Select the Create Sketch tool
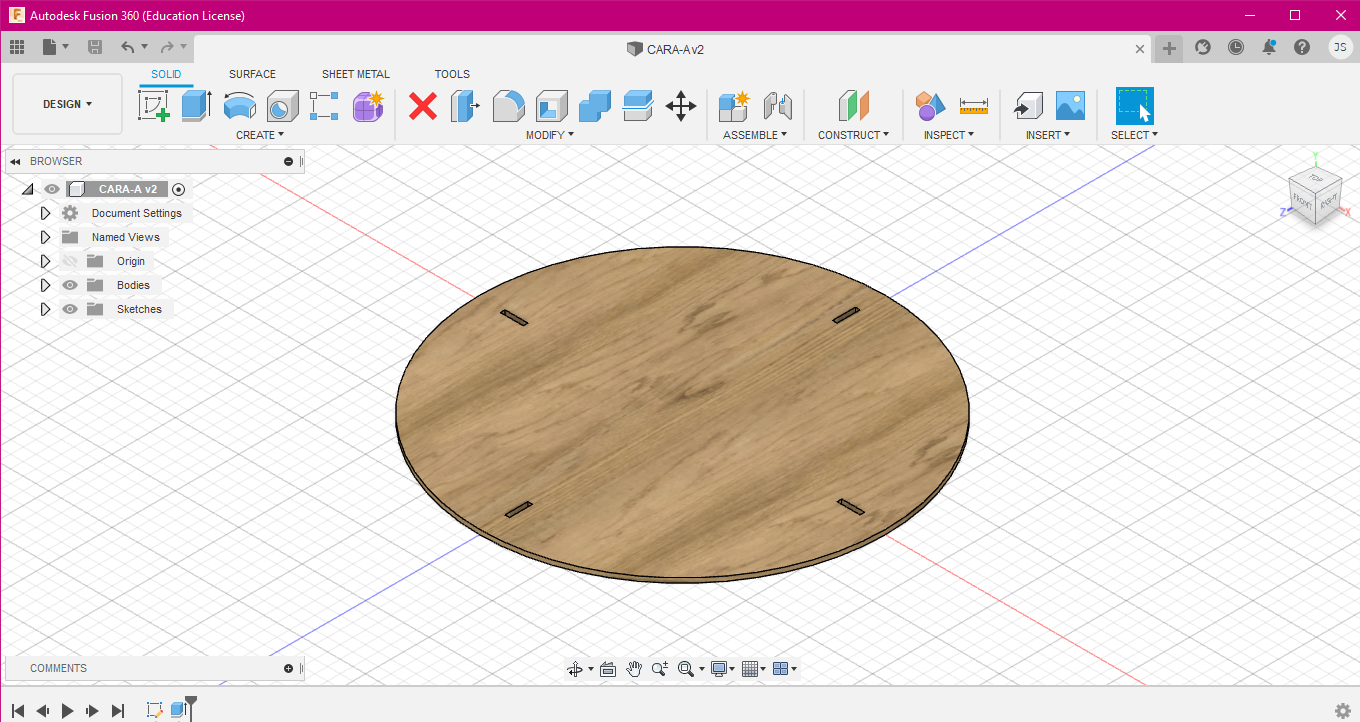The height and width of the screenshot is (722, 1360). click(153, 105)
